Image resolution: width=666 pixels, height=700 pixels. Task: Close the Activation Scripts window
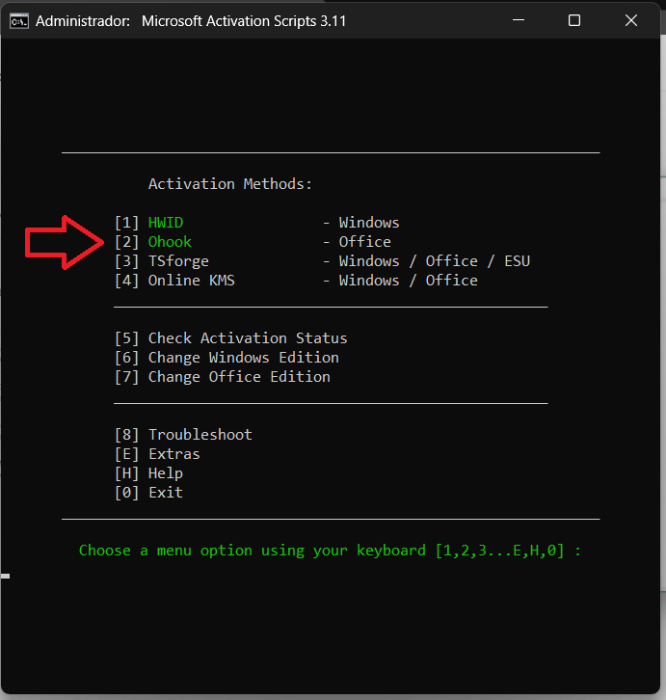click(x=631, y=20)
